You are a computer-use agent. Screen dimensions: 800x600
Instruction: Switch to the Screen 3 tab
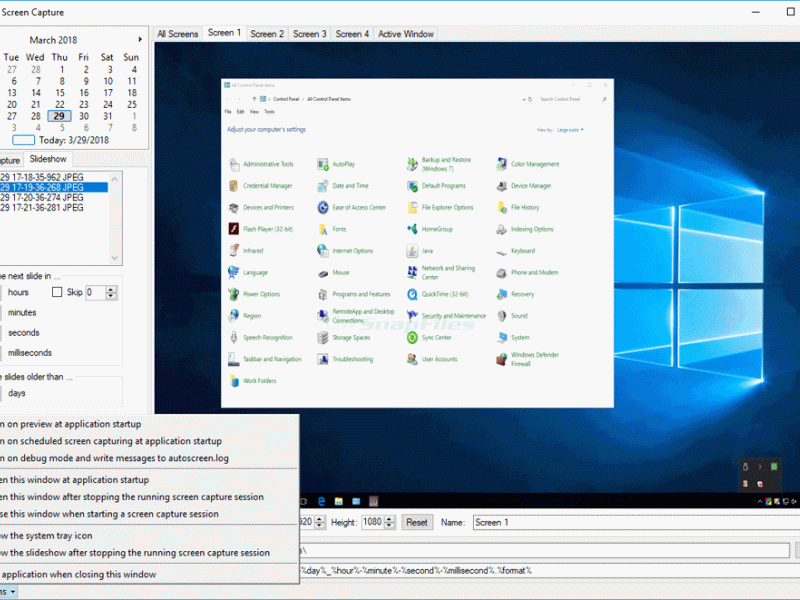coord(309,34)
